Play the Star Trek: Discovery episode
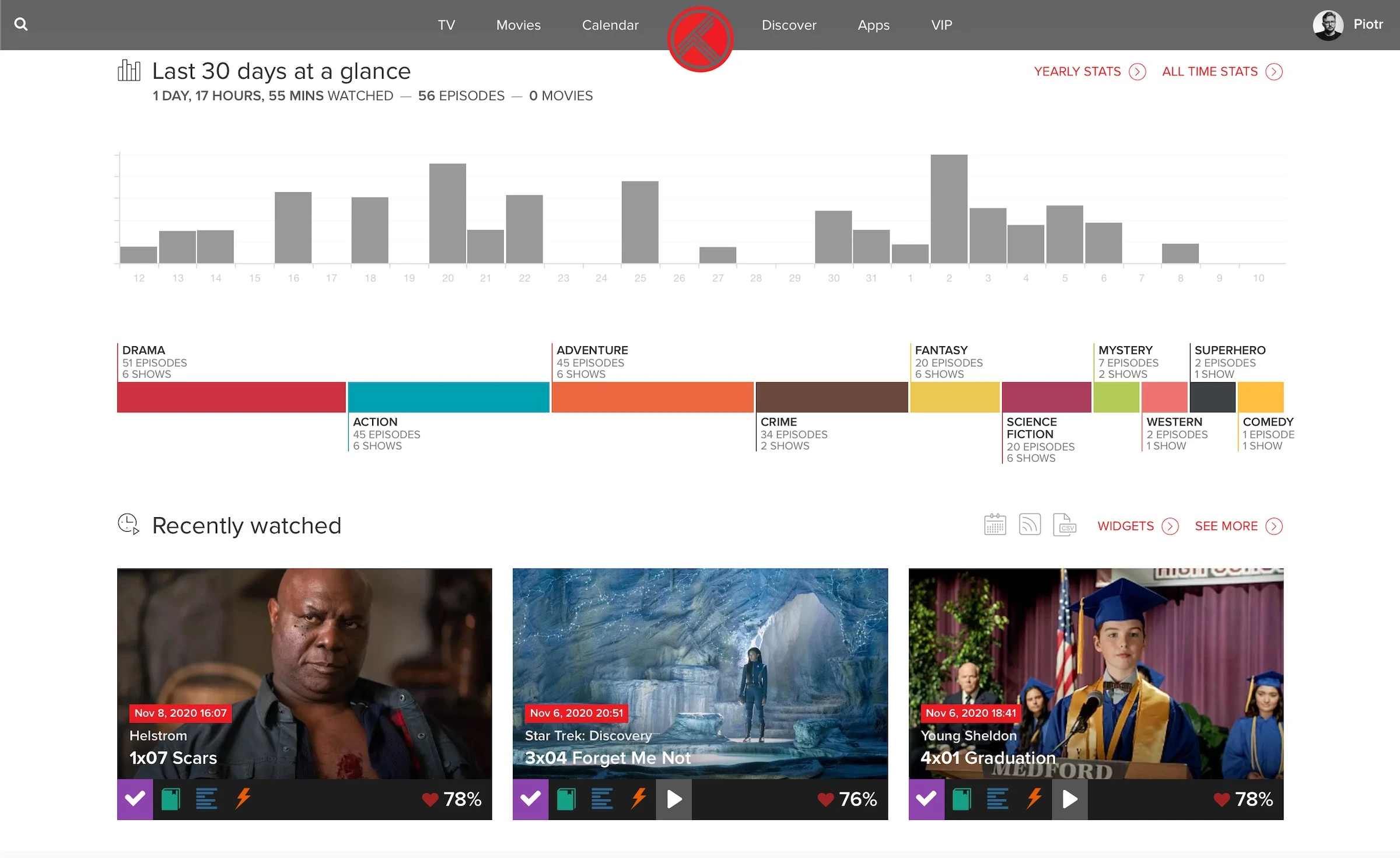Image resolution: width=1400 pixels, height=858 pixels. coord(674,799)
